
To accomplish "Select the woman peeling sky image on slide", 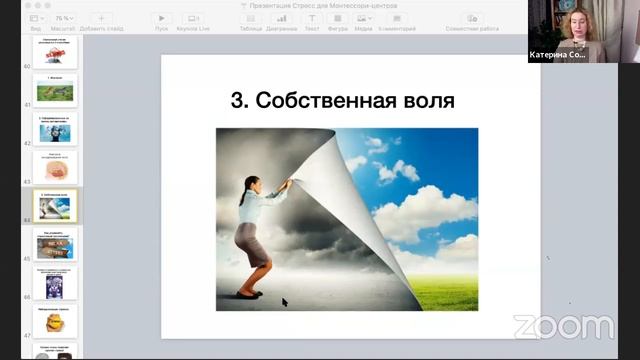I will tap(347, 220).
